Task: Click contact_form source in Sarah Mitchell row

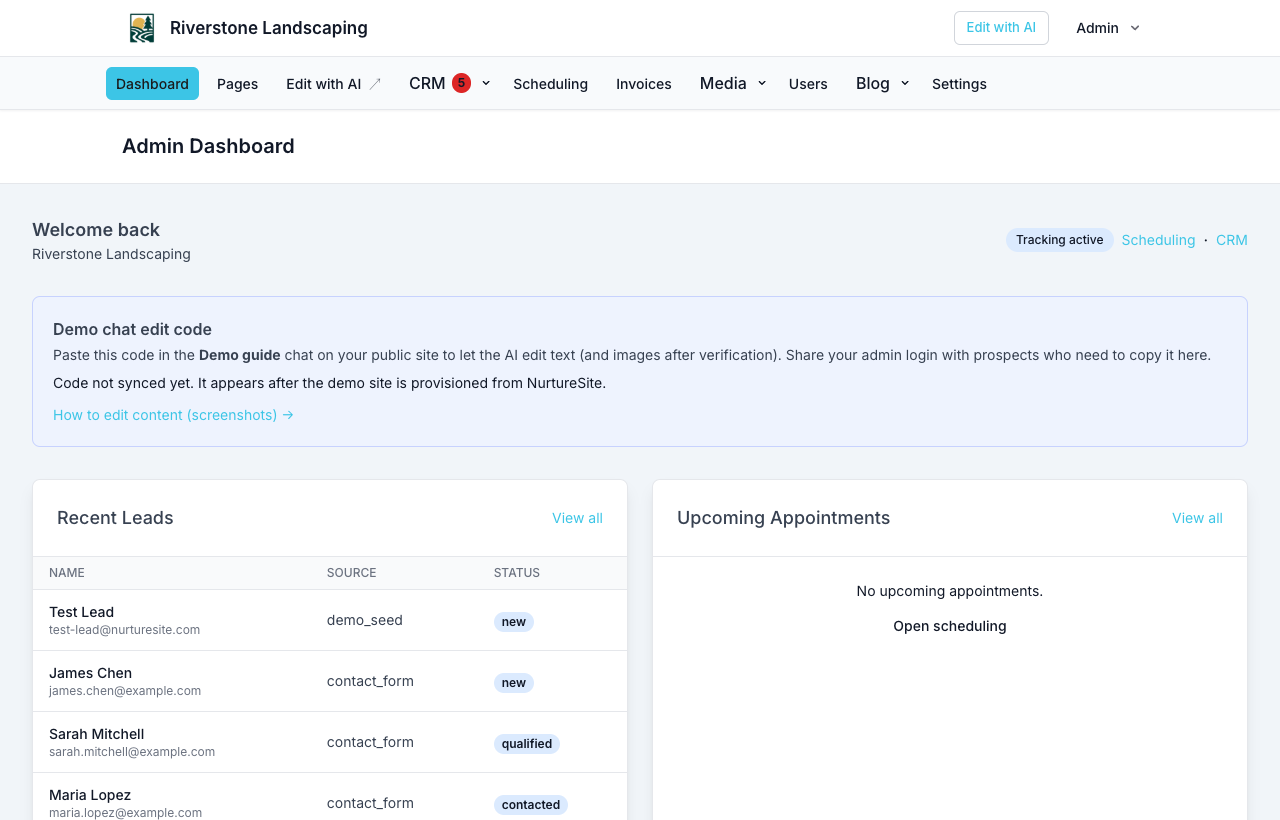Action: coord(370,742)
